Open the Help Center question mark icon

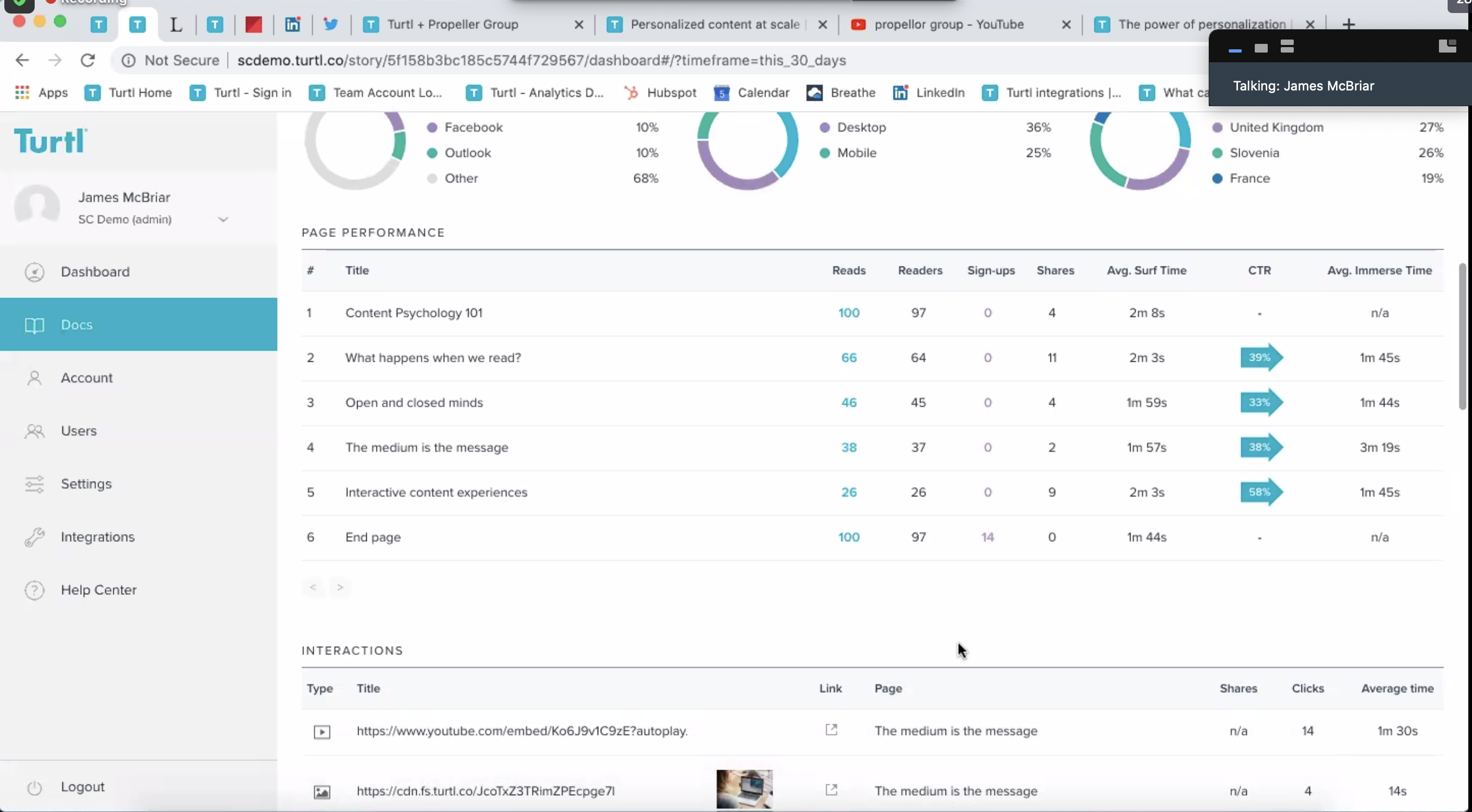34,590
